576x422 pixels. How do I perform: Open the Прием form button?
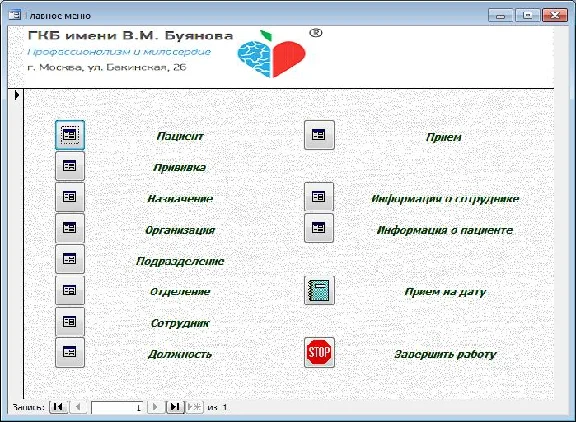tap(319, 135)
